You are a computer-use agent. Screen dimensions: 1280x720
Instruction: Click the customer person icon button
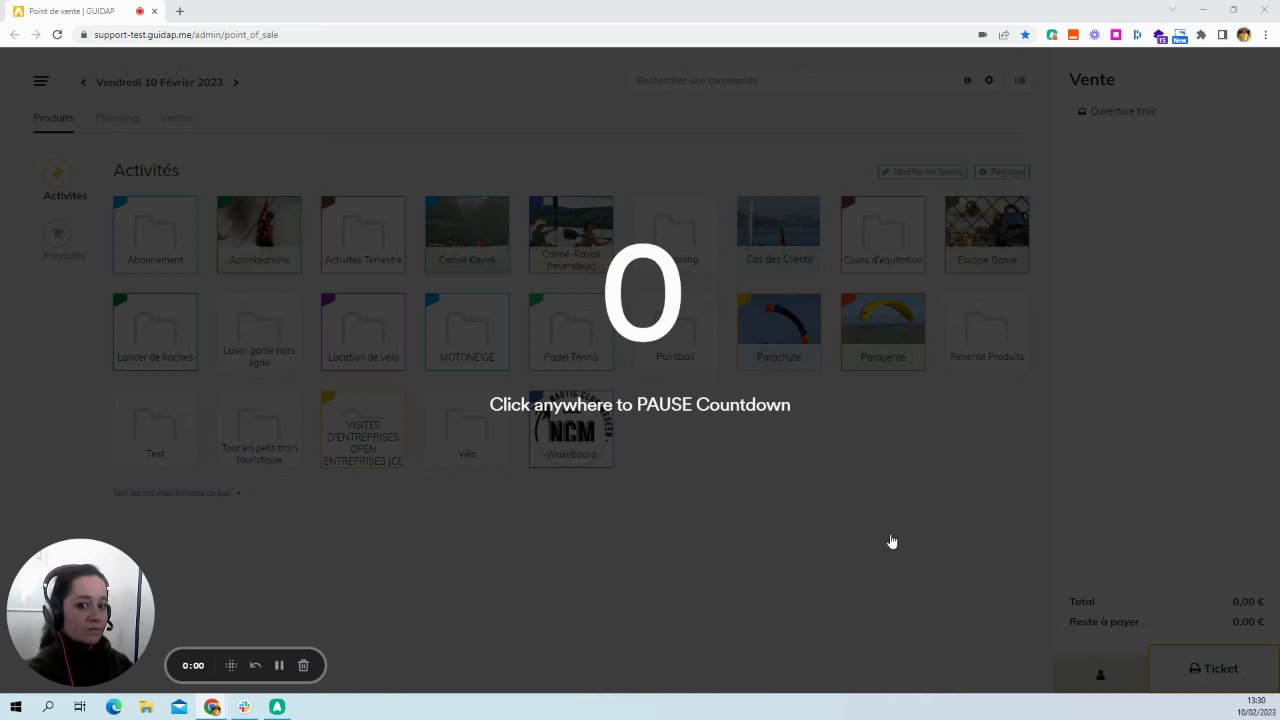(1100, 675)
